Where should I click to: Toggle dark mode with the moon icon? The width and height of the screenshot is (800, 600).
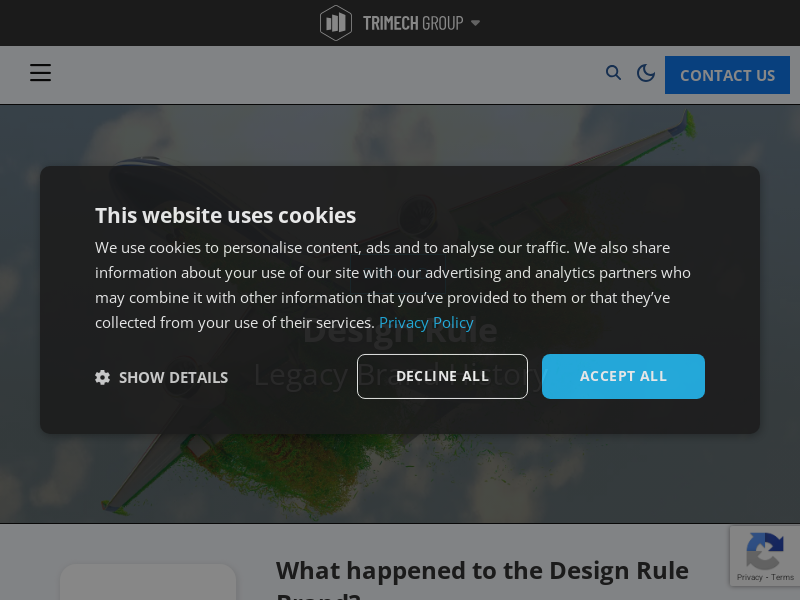(x=646, y=73)
